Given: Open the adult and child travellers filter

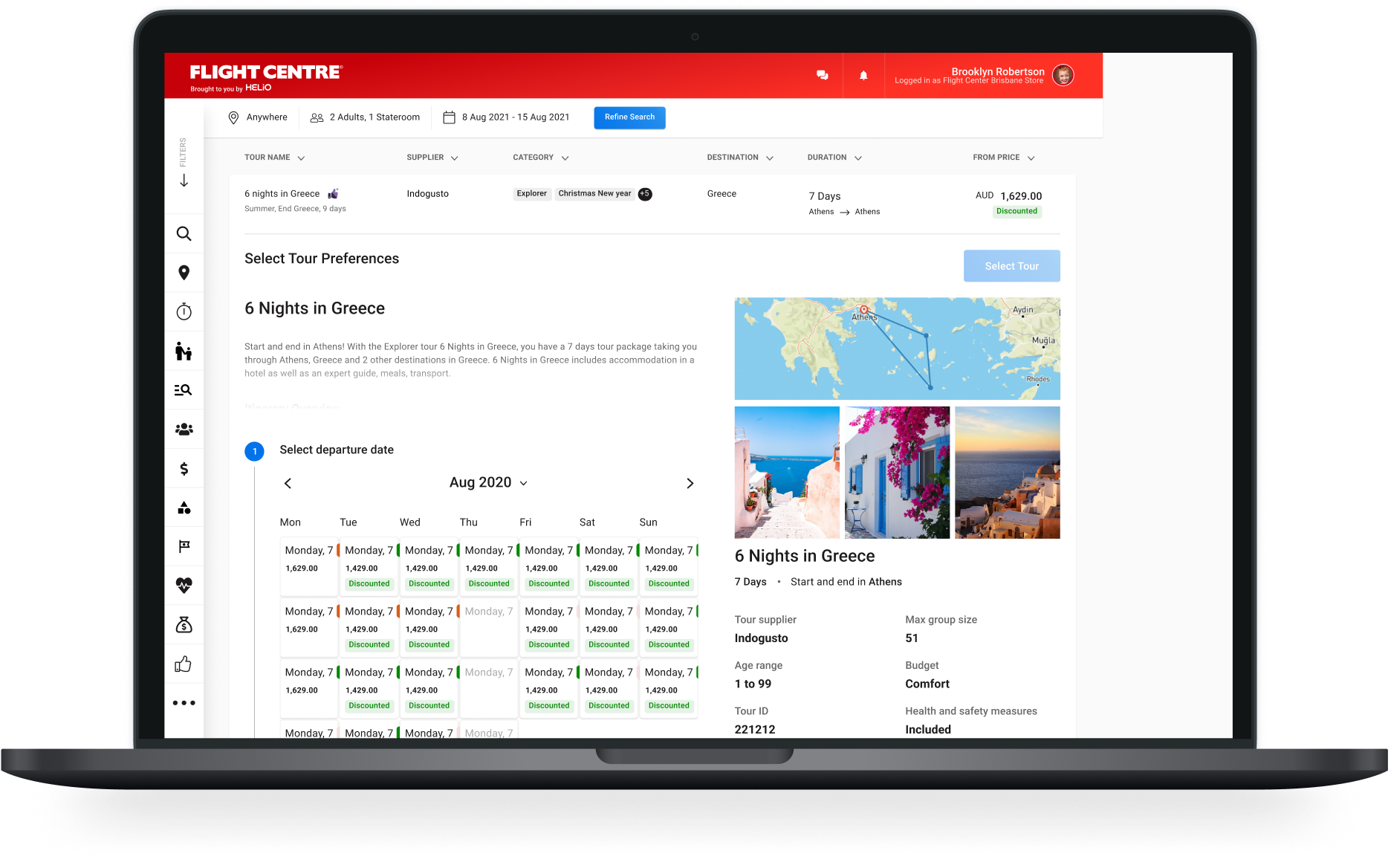Looking at the screenshot, I should (184, 351).
